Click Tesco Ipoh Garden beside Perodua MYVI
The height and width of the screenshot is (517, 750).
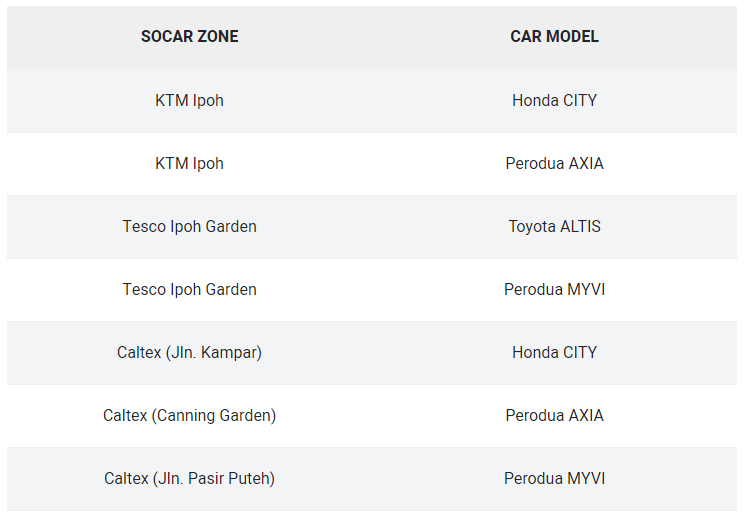[x=189, y=289]
